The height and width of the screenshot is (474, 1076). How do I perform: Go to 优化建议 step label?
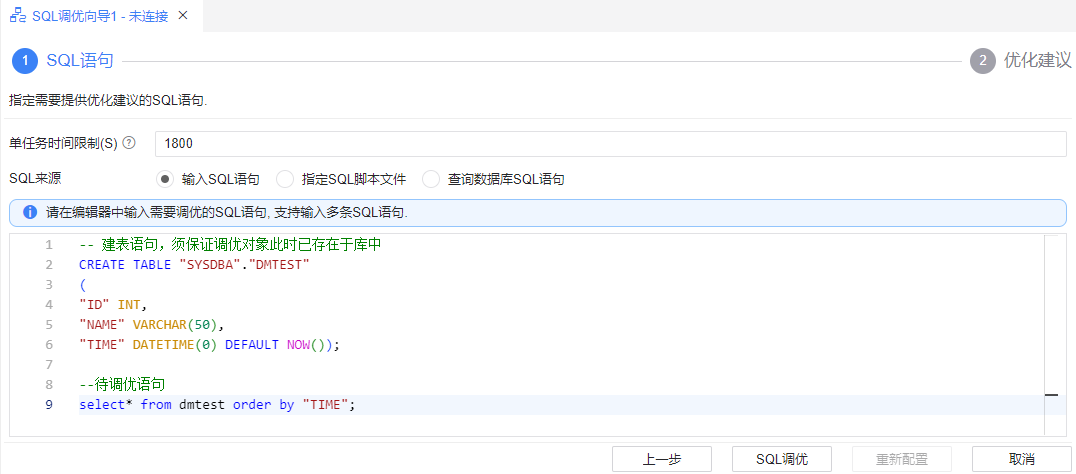pyautogui.click(x=1037, y=61)
